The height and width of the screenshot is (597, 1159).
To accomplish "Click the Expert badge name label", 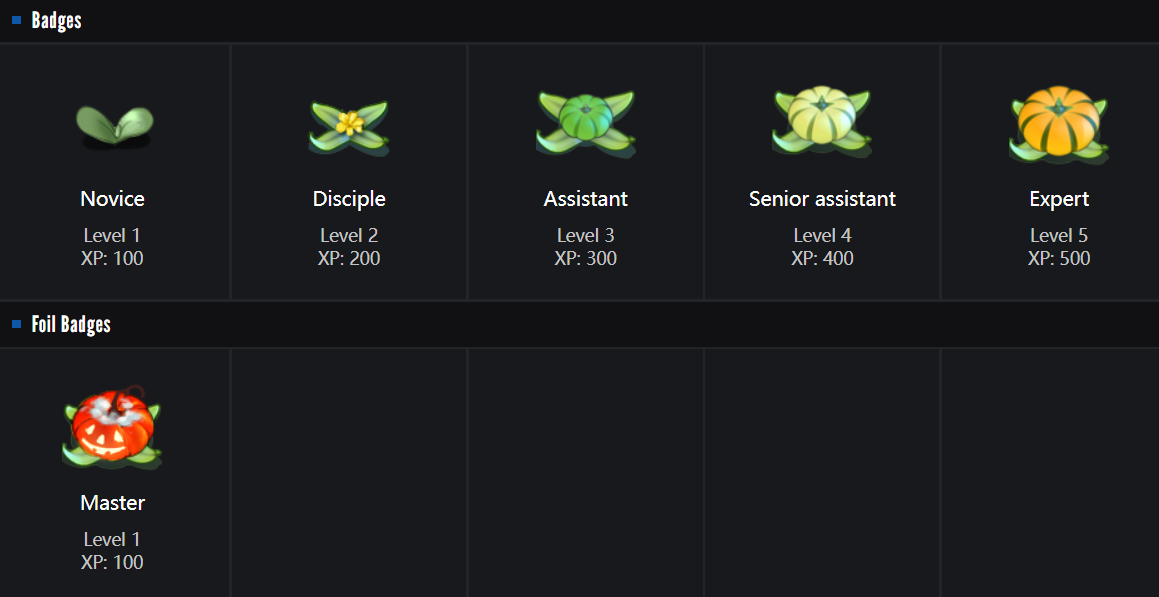I will click(x=1059, y=199).
